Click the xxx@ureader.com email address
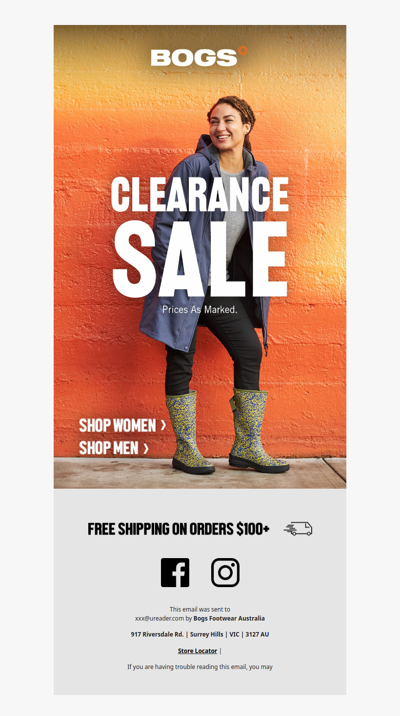400x716 pixels. [159, 618]
